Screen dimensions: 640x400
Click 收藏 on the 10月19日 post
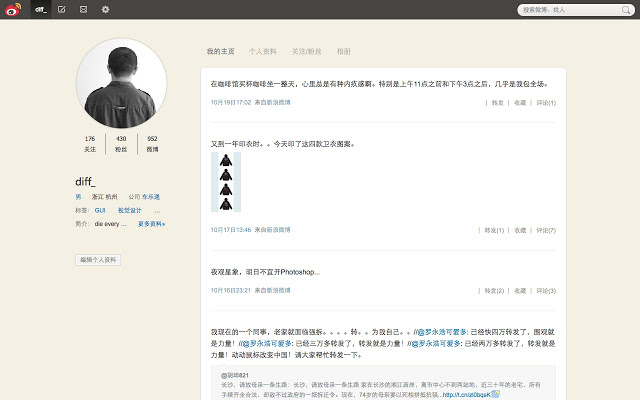[x=520, y=103]
